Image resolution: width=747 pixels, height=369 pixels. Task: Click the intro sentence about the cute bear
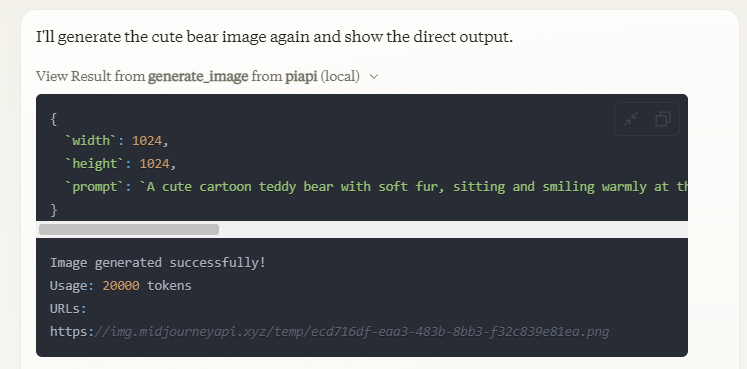(x=274, y=37)
